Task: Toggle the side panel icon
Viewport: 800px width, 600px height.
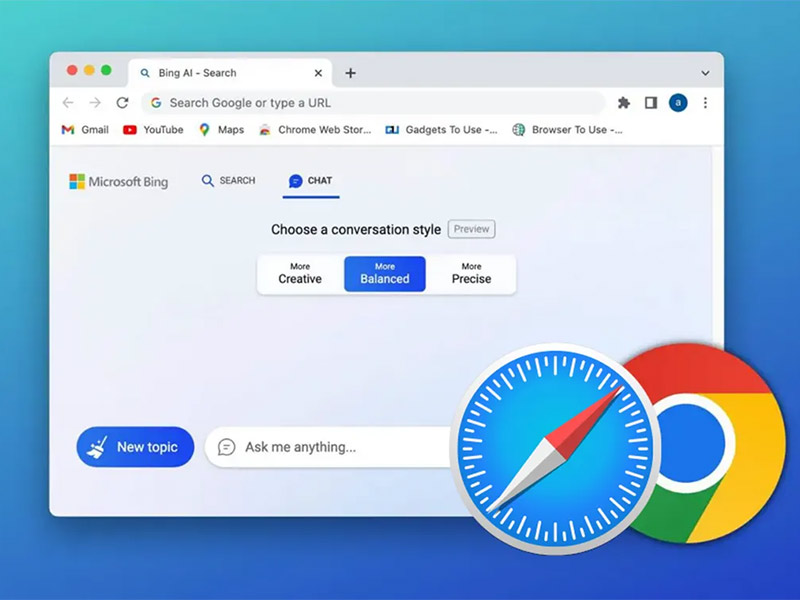Action: pyautogui.click(x=651, y=103)
